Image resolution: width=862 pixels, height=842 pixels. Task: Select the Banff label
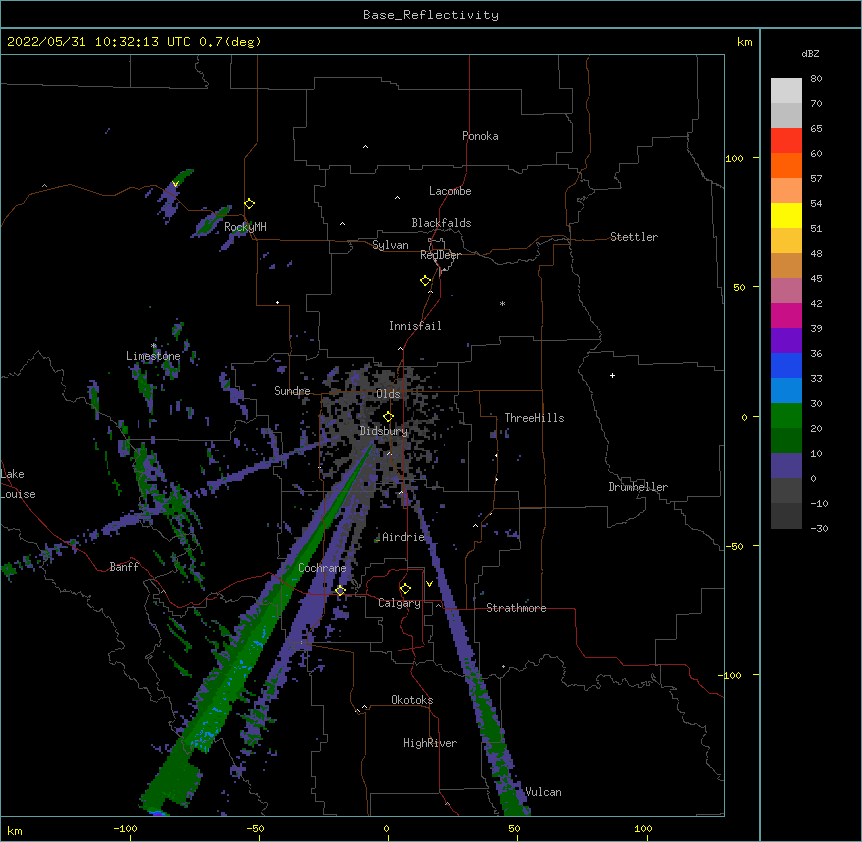124,567
